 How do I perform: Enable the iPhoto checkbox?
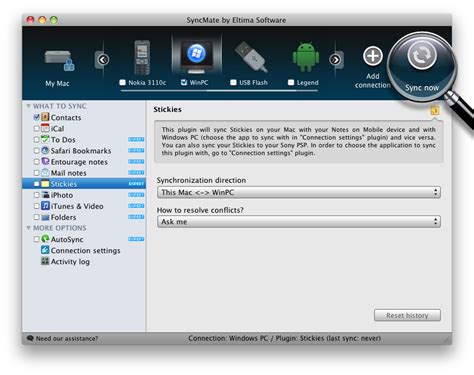pos(37,195)
